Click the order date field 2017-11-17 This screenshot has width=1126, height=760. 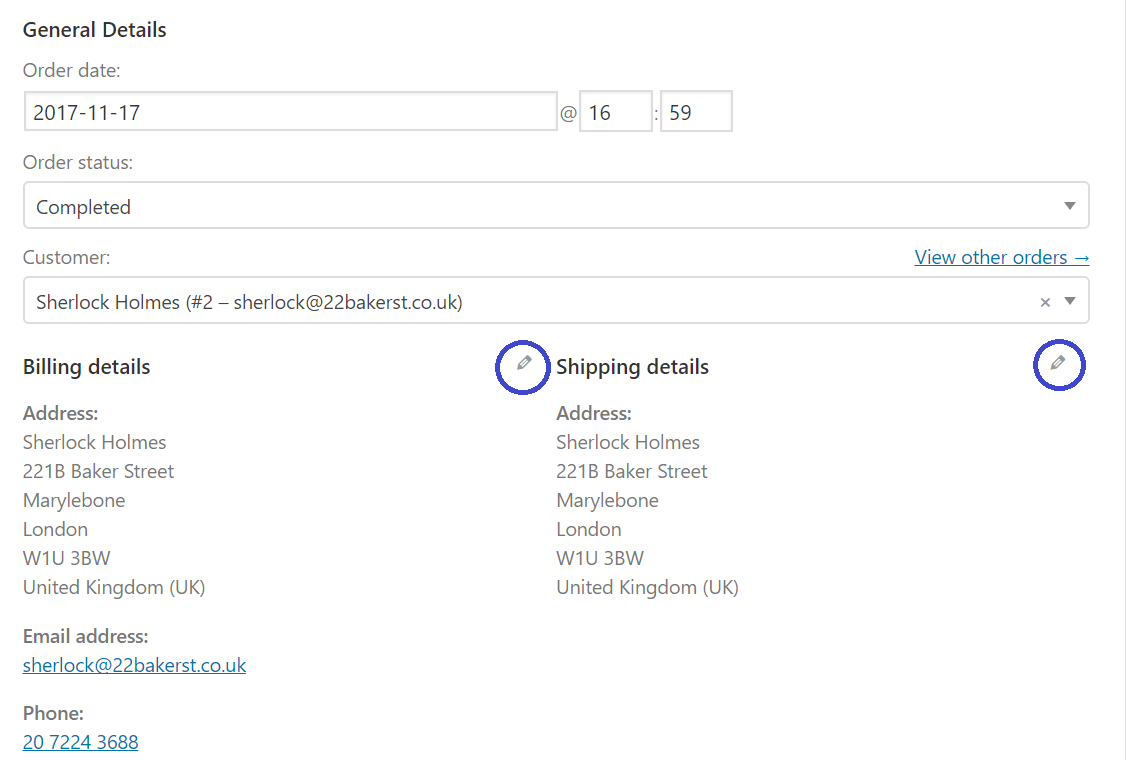pos(291,112)
